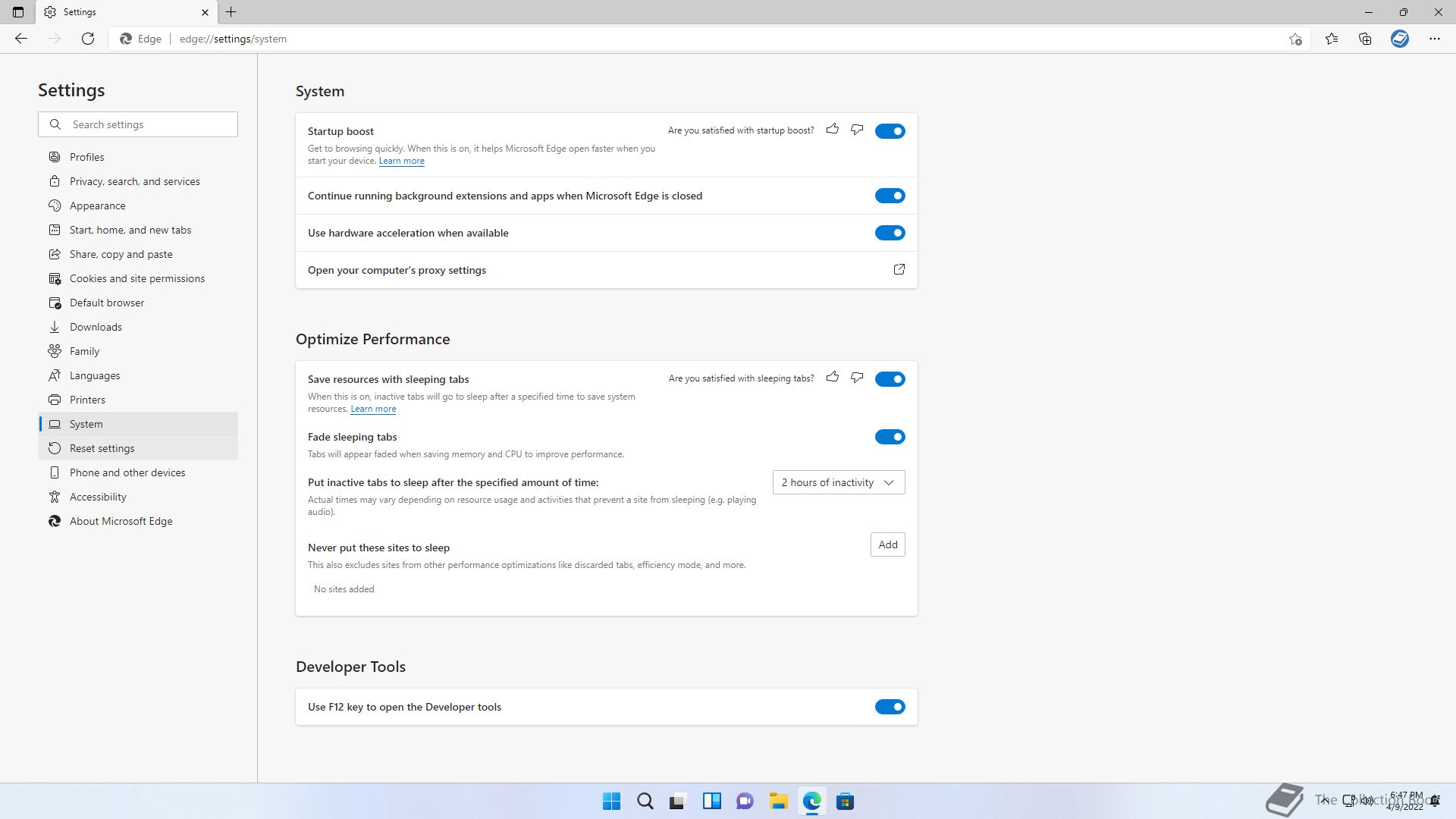Open Cookies and site permissions

click(x=138, y=278)
